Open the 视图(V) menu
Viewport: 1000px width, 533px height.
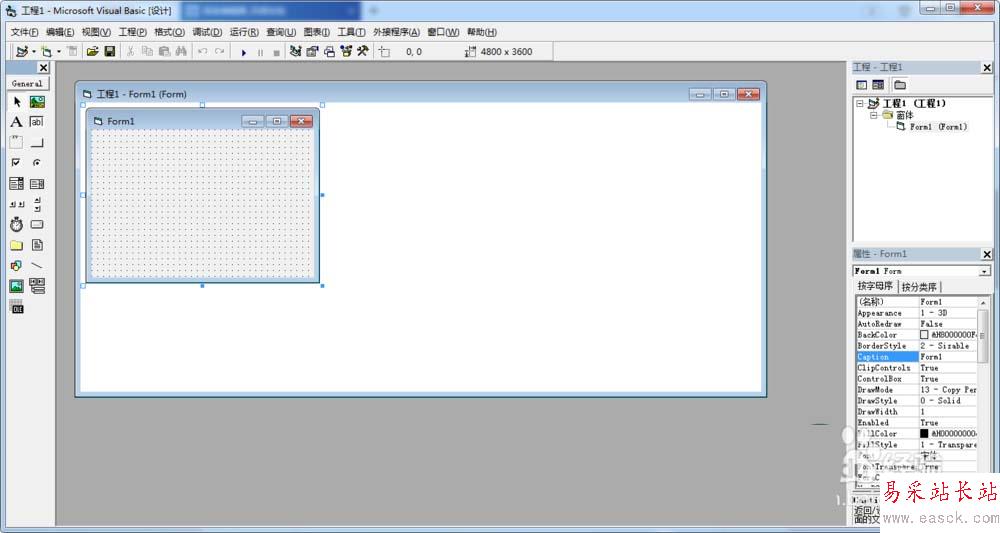click(96, 32)
